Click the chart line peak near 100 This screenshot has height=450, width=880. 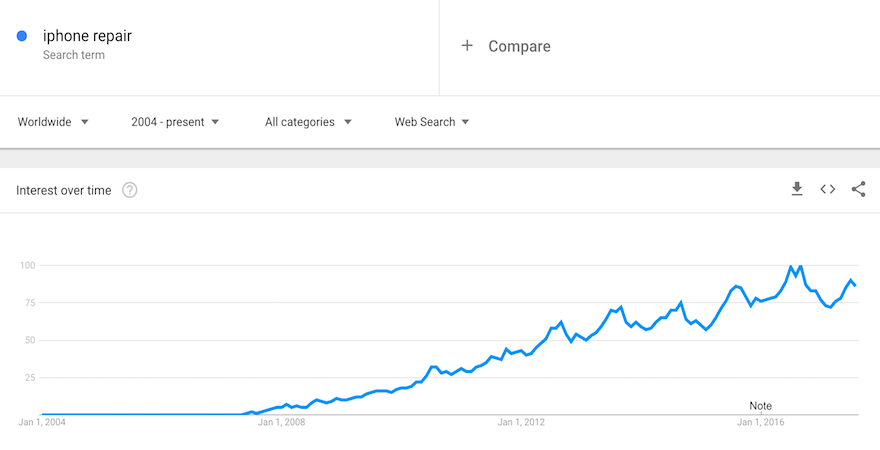800,266
